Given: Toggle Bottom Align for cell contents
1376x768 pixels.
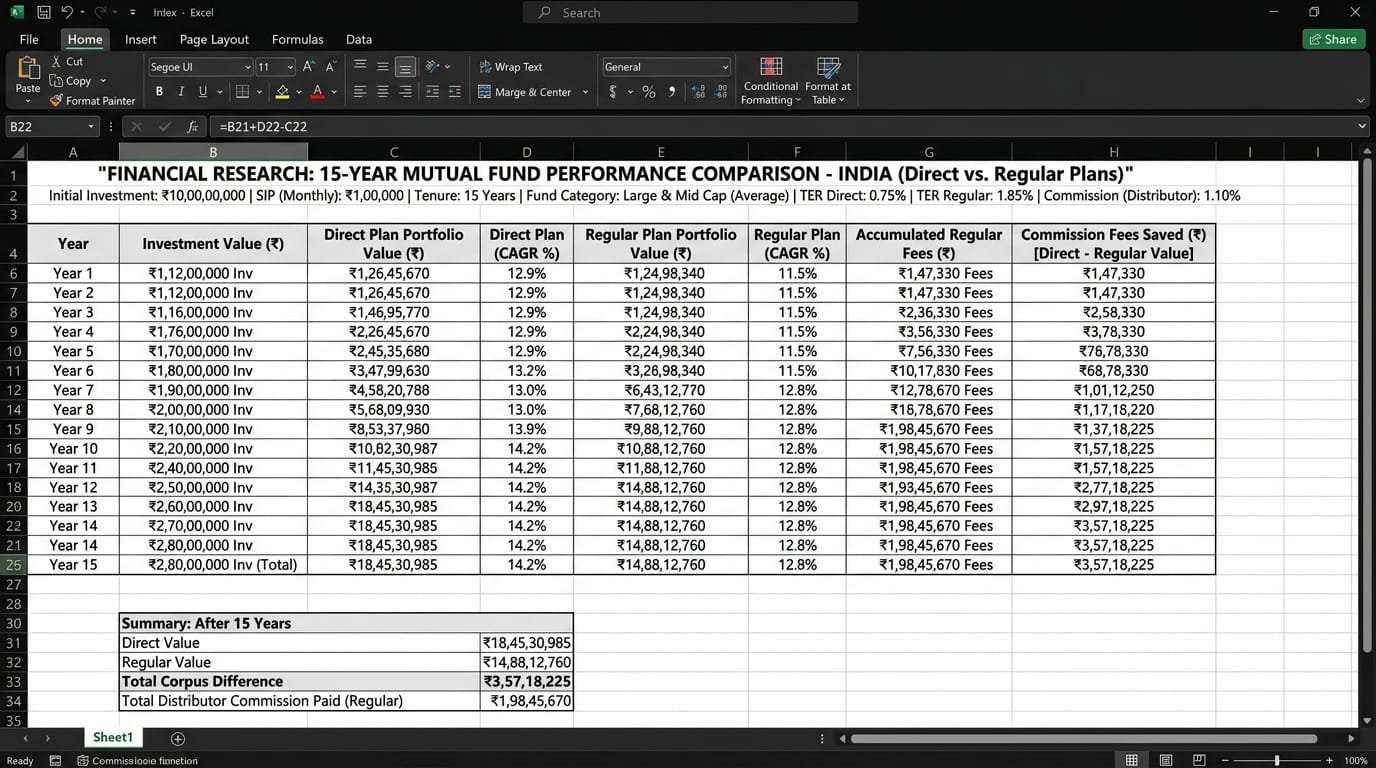Looking at the screenshot, I should (405, 67).
